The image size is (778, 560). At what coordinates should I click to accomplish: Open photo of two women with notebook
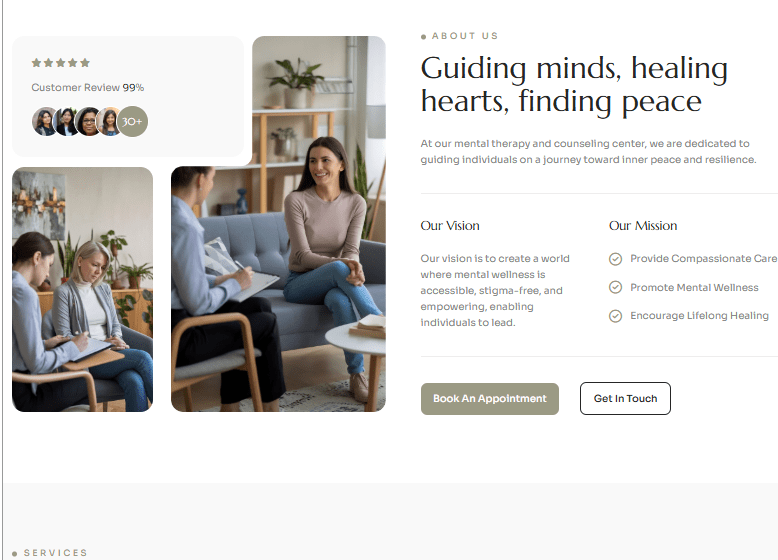(82, 289)
